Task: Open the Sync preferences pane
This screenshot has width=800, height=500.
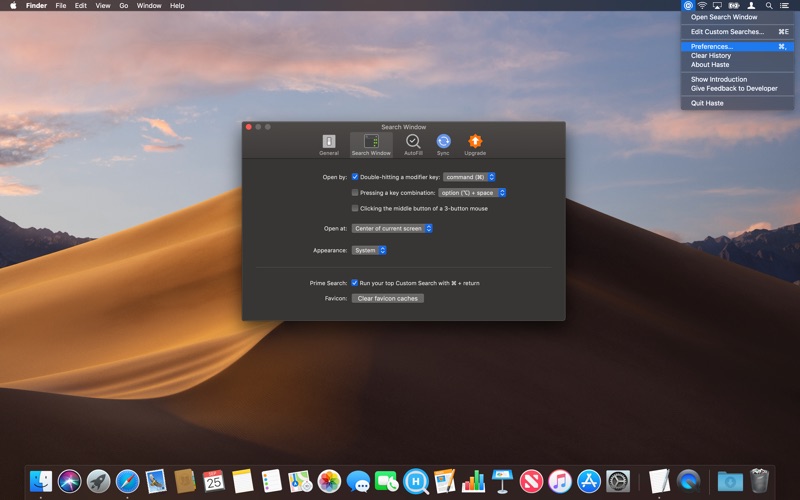Action: [443, 145]
